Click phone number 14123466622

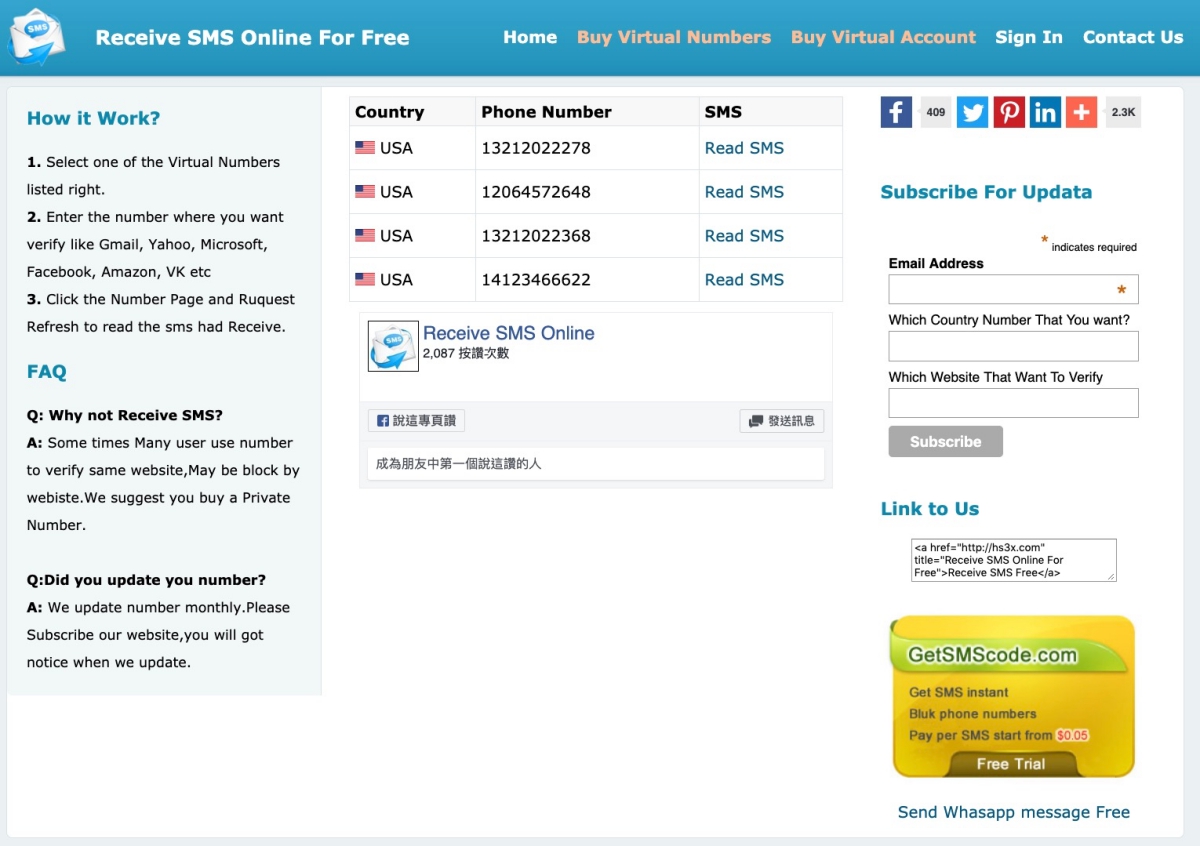[x=536, y=280]
